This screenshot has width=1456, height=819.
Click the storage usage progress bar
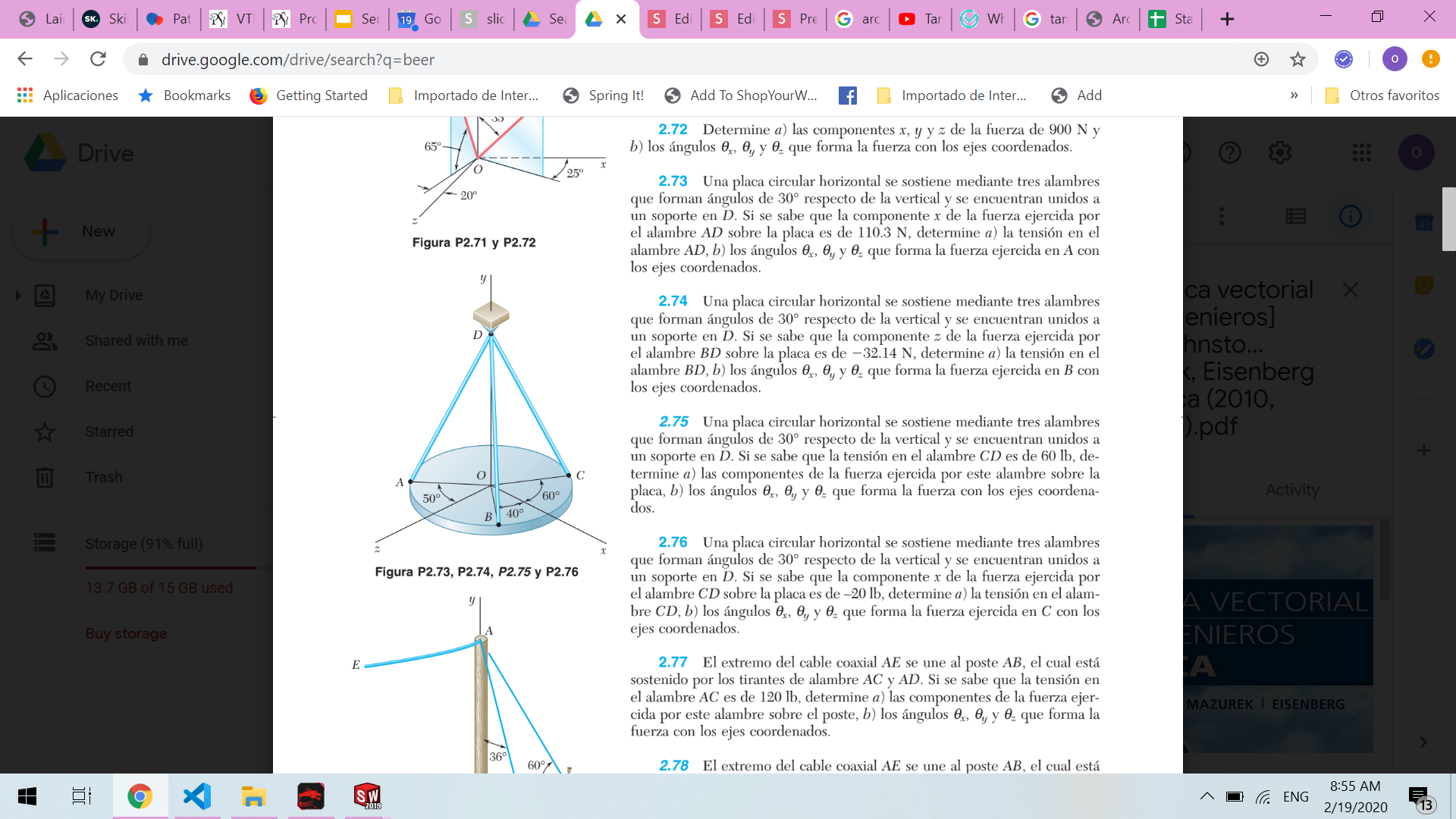[171, 567]
